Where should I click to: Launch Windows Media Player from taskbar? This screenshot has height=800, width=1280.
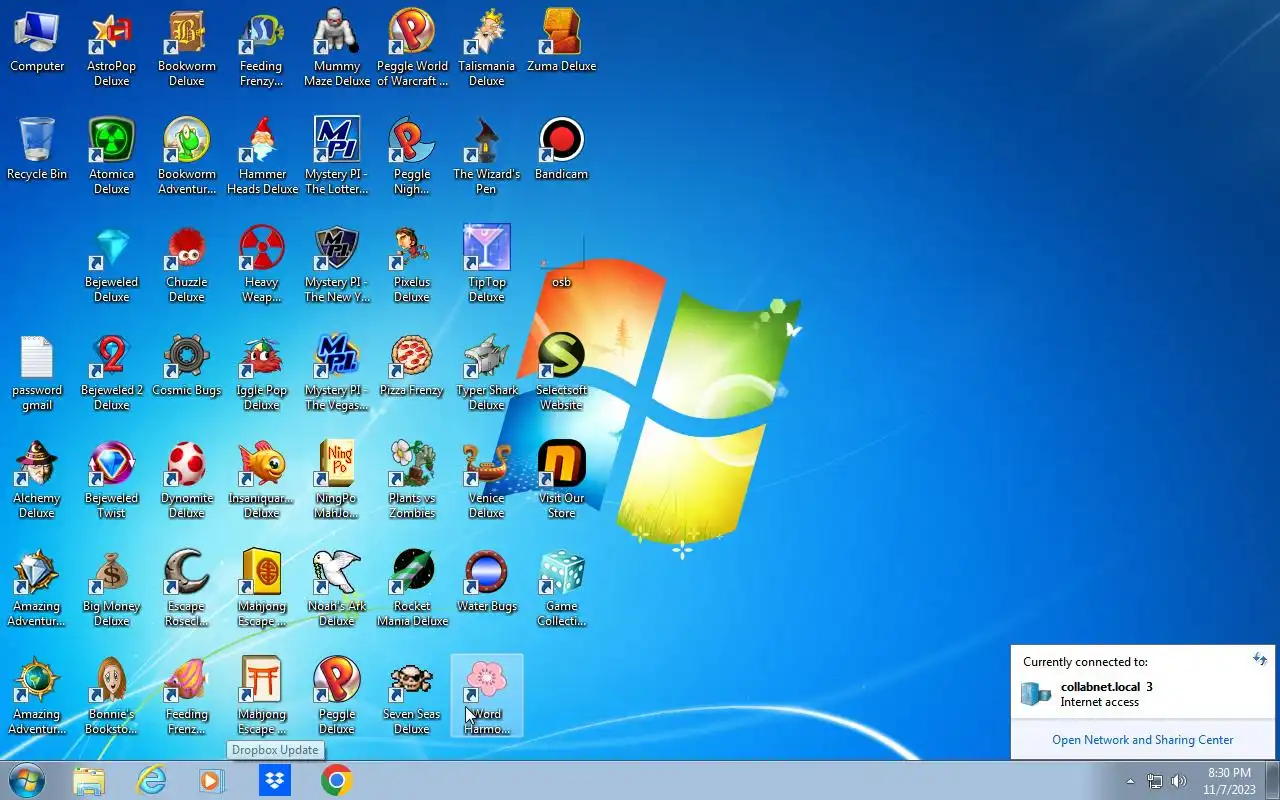212,780
